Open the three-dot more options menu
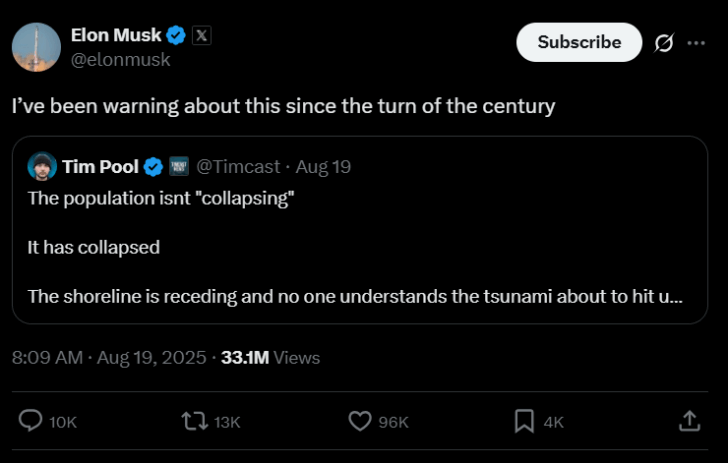This screenshot has height=463, width=728. tap(696, 42)
